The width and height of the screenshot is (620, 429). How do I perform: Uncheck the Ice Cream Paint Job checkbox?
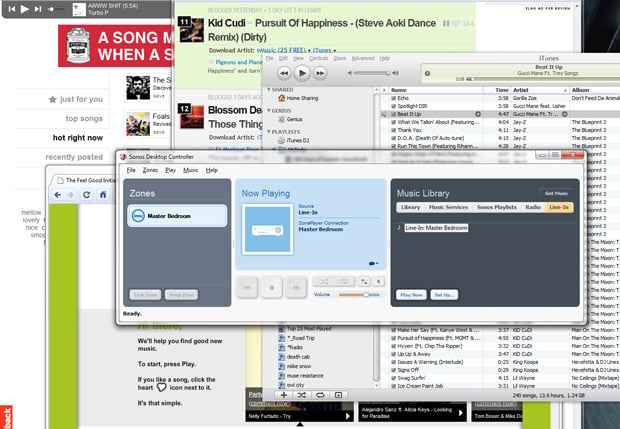point(393,386)
